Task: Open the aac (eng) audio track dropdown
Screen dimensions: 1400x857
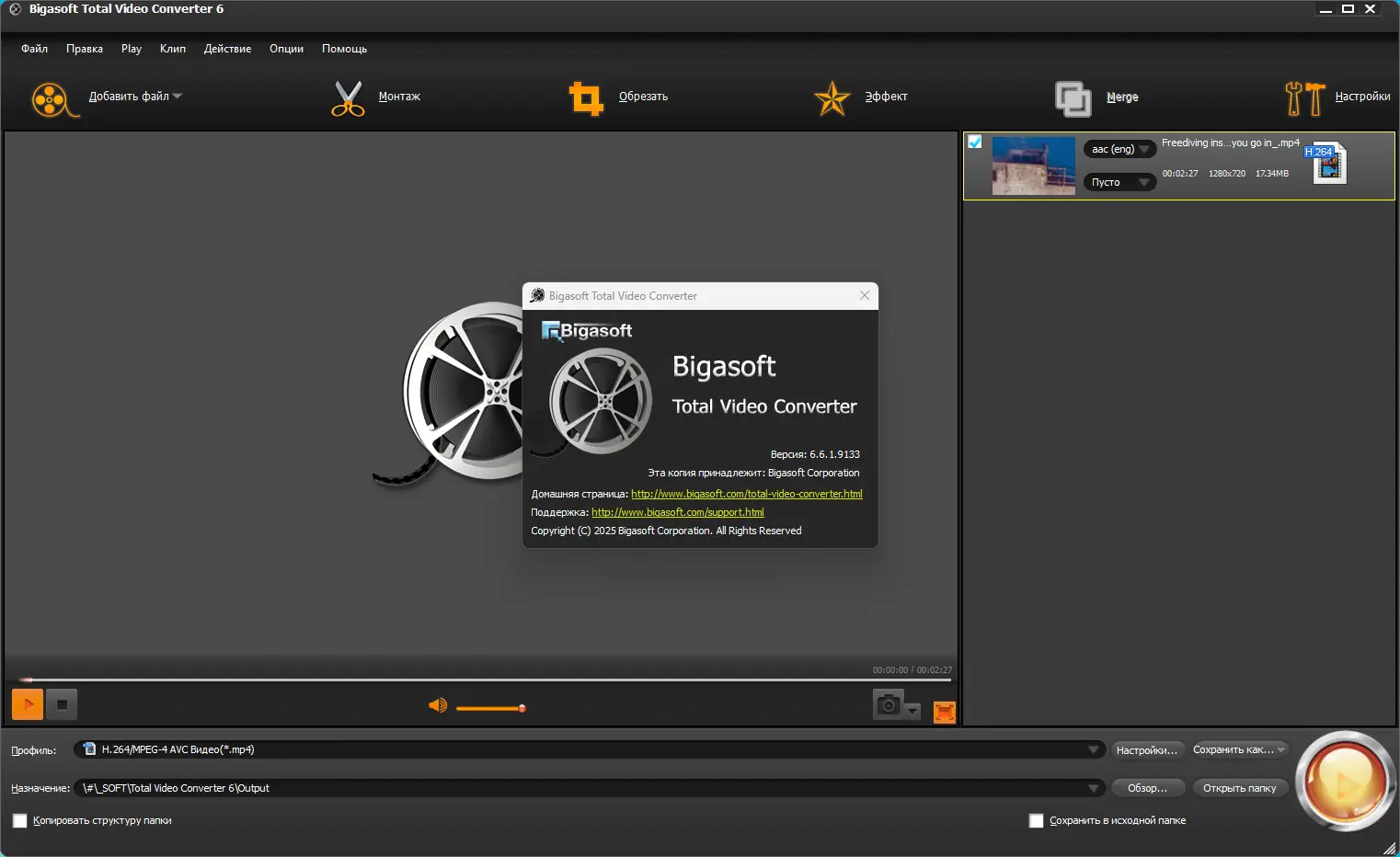Action: pos(1119,149)
